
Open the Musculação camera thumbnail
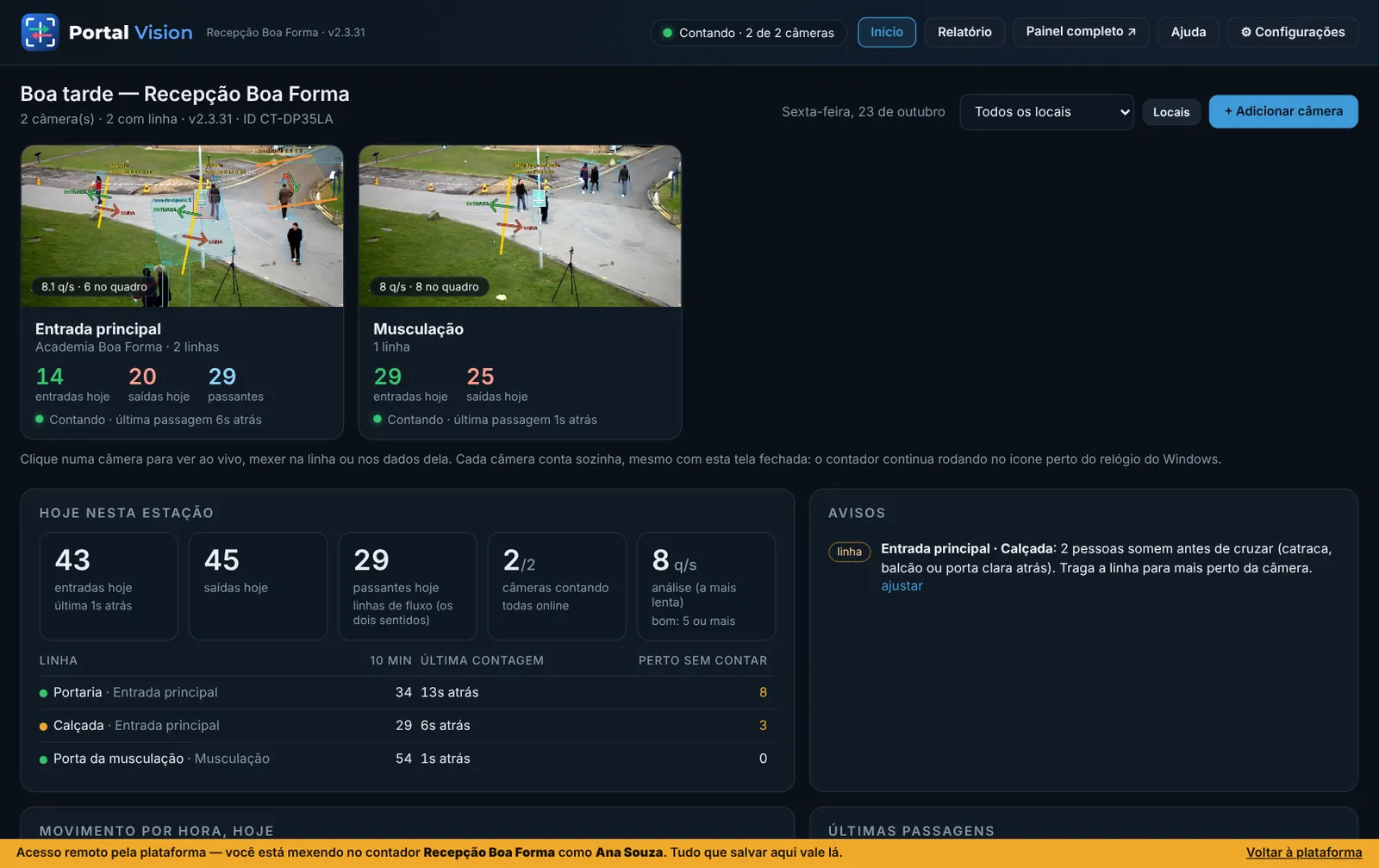coord(520,226)
